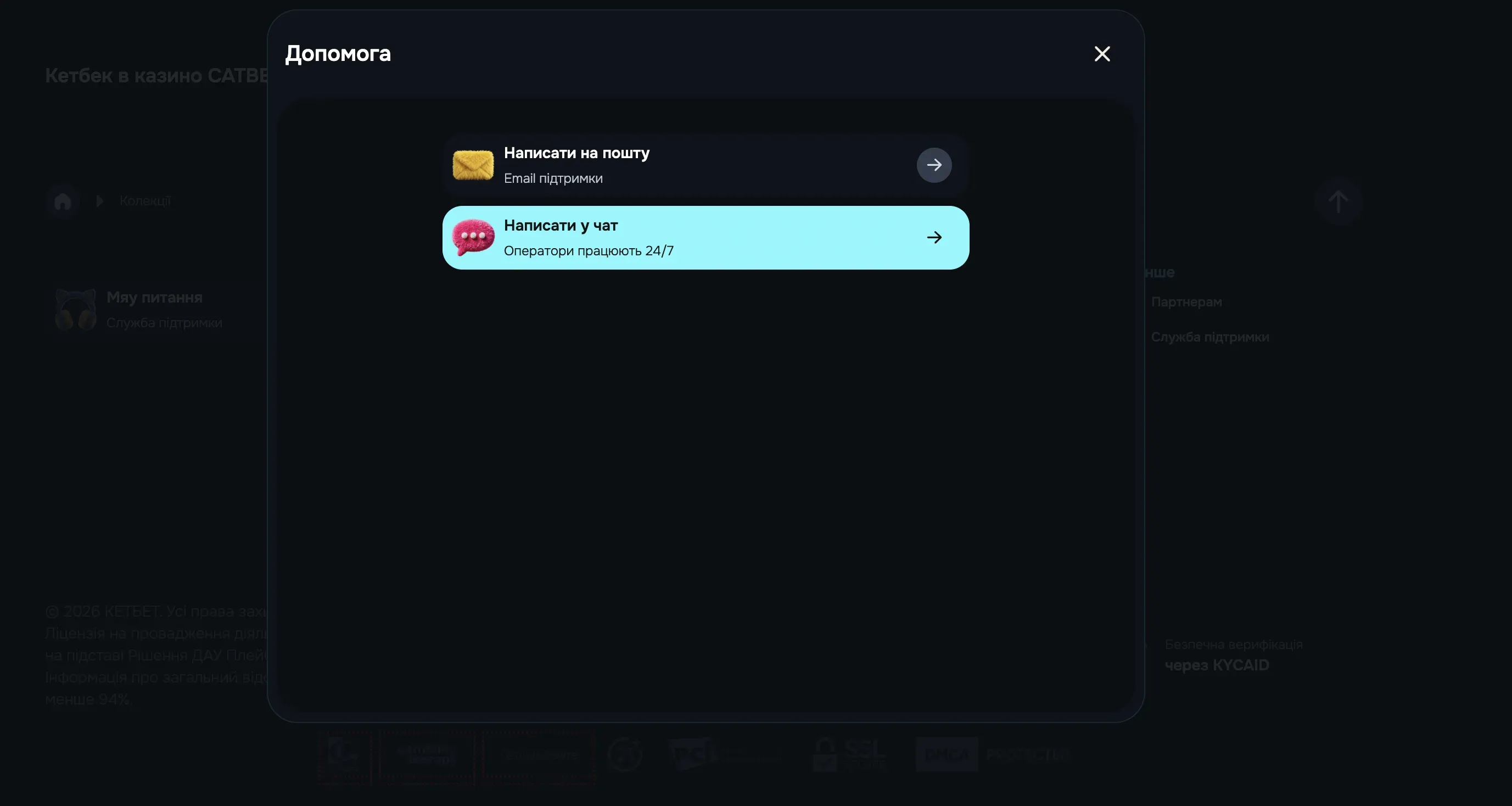Open the Служба підтримки footer link
The width and height of the screenshot is (1512, 806).
tap(1209, 337)
